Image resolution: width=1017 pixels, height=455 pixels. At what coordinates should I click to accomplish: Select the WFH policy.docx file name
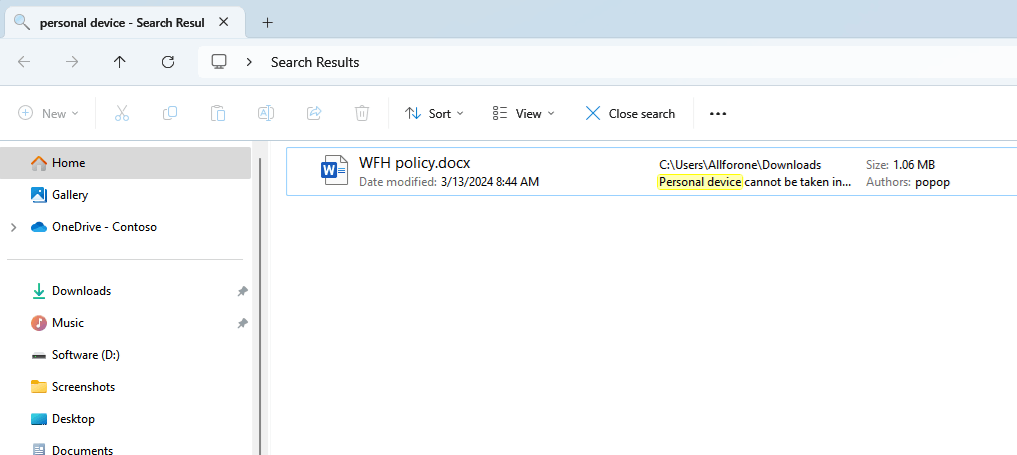[x=414, y=162]
